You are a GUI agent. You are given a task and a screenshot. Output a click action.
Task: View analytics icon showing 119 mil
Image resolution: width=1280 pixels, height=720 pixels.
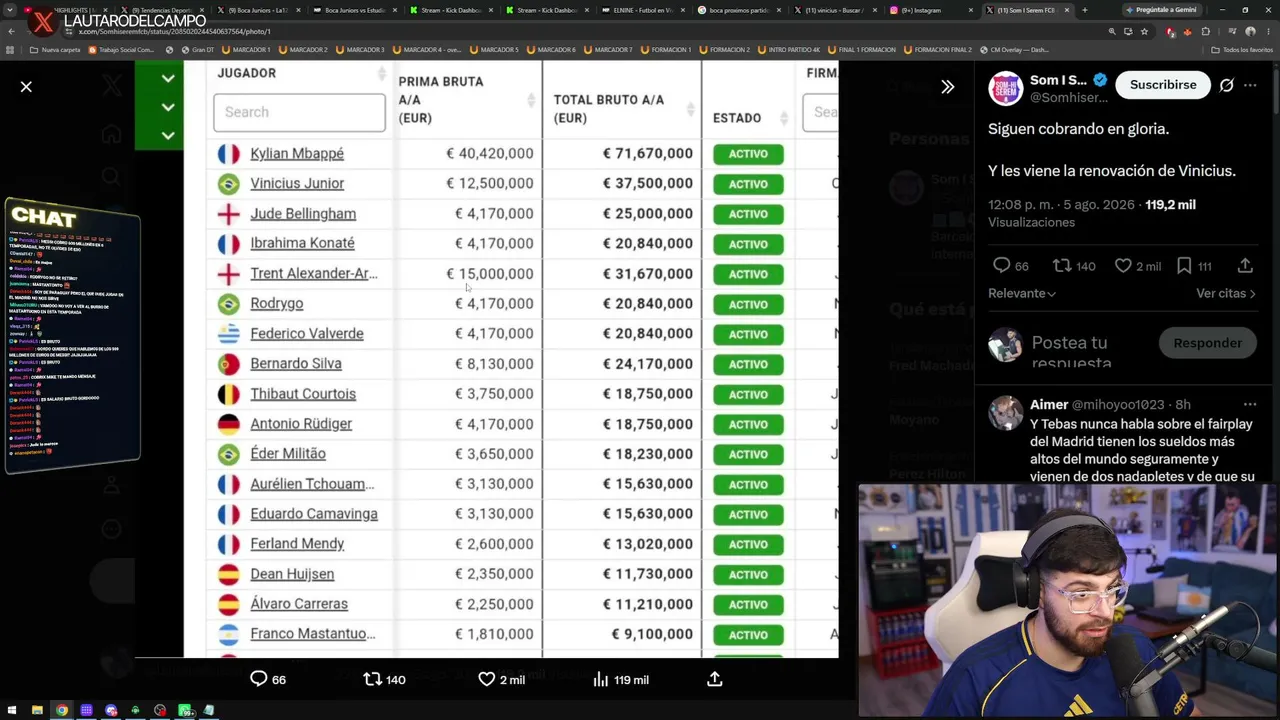click(x=600, y=679)
